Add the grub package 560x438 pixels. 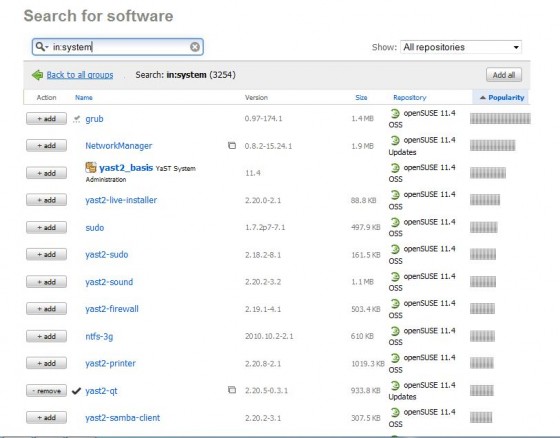pyautogui.click(x=46, y=119)
